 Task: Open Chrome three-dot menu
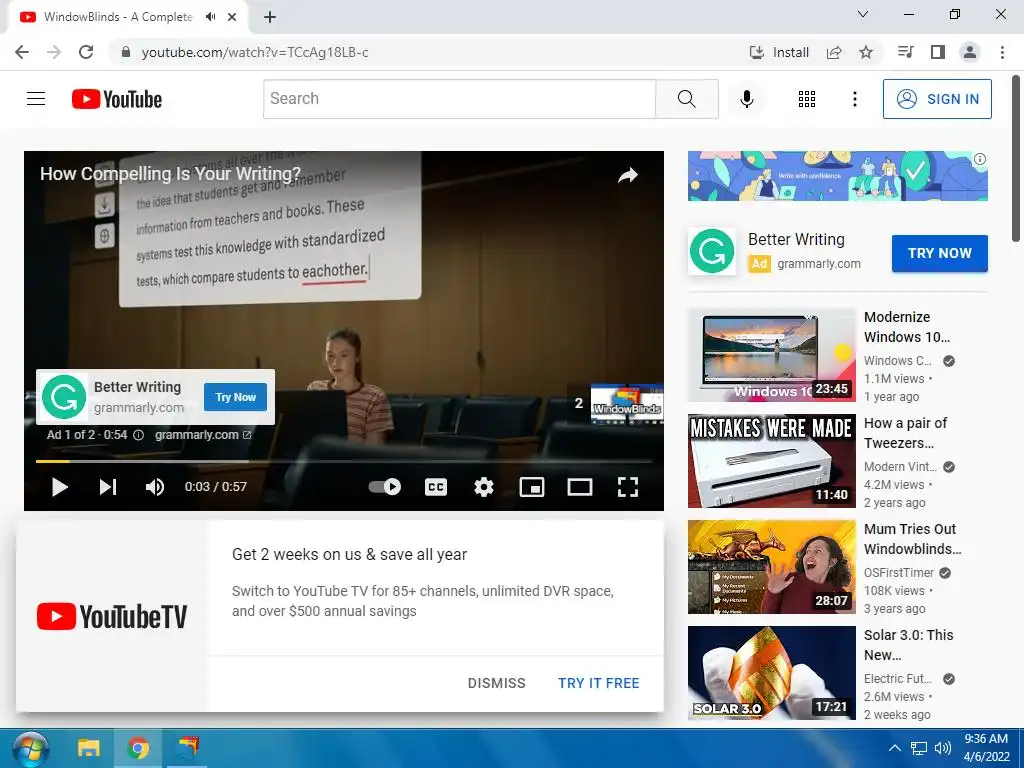pyautogui.click(x=1002, y=52)
